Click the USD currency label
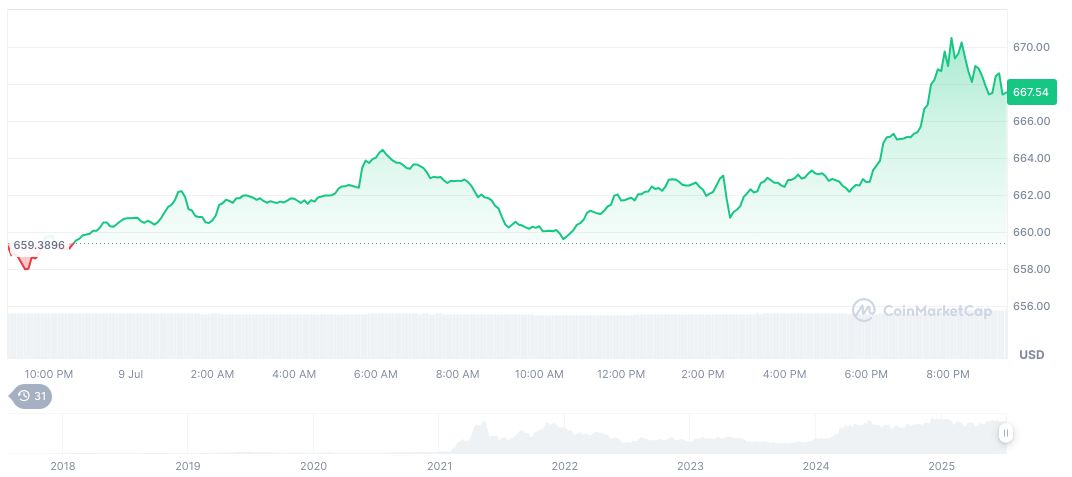 tap(1031, 355)
